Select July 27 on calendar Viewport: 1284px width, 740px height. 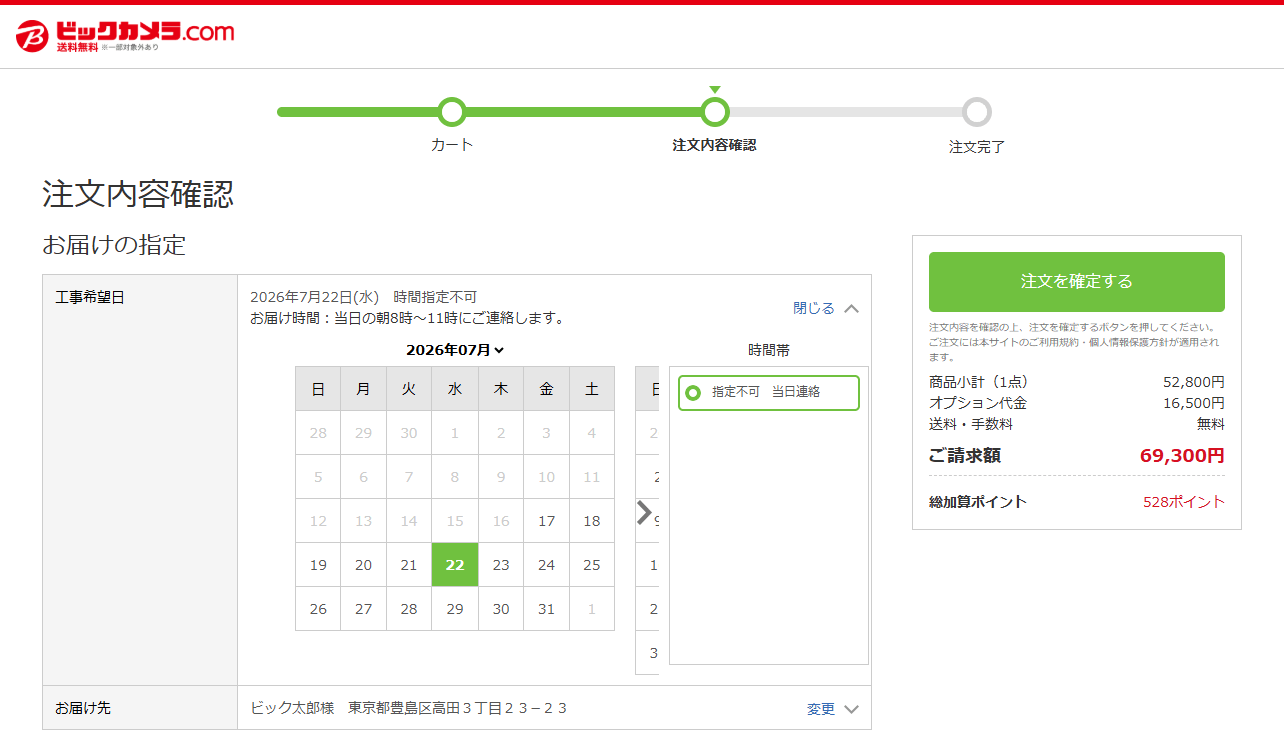(x=364, y=609)
